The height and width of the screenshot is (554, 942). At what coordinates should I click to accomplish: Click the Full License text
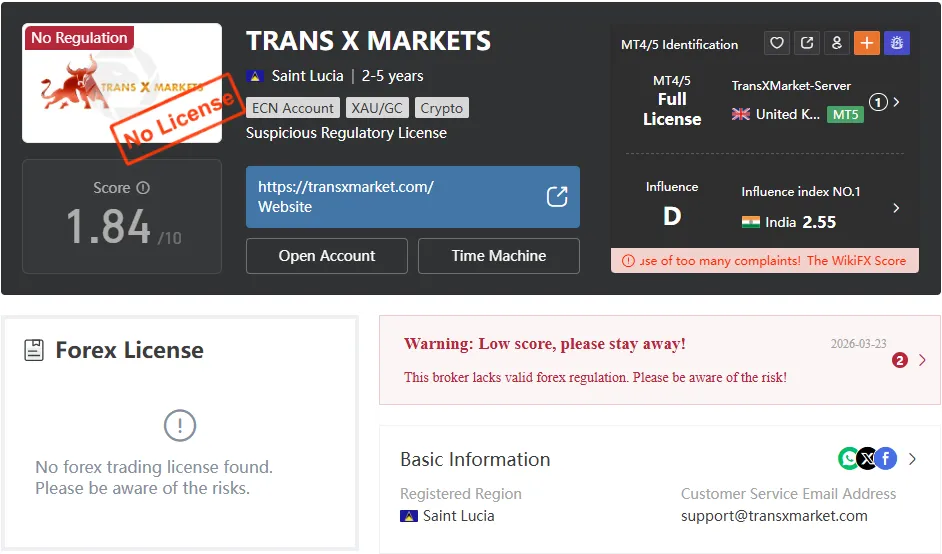click(x=672, y=109)
